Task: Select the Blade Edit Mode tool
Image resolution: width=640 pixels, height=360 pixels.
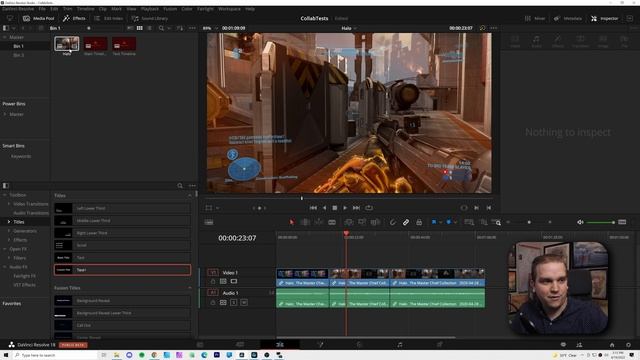Action: 332,222
